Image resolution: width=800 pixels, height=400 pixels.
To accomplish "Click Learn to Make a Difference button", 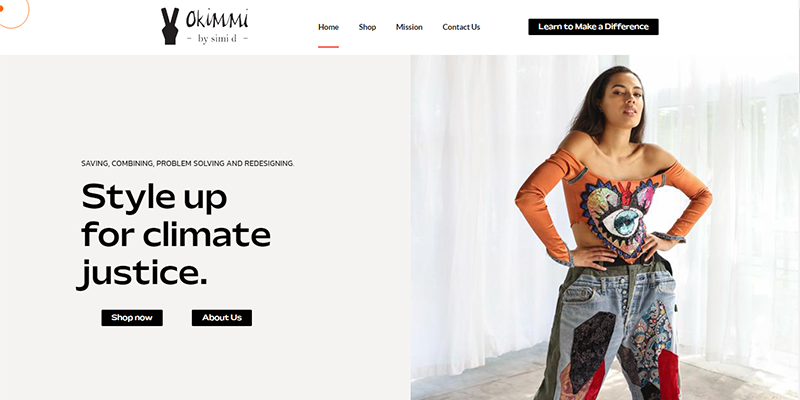I will coord(593,27).
